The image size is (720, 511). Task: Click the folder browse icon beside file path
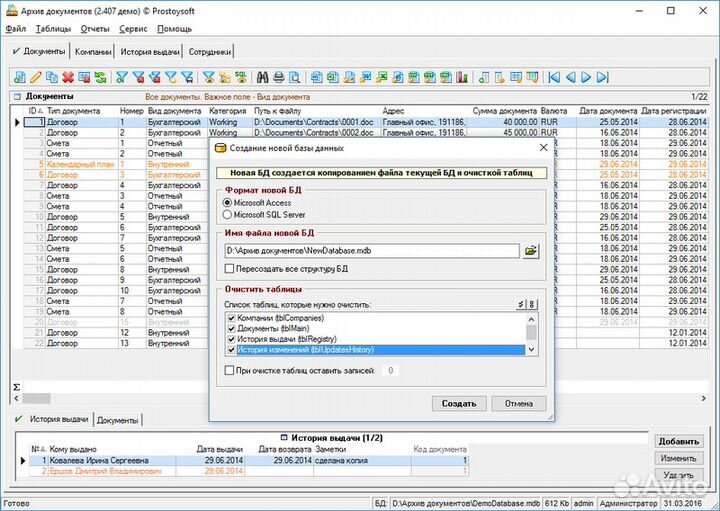pyautogui.click(x=531, y=251)
